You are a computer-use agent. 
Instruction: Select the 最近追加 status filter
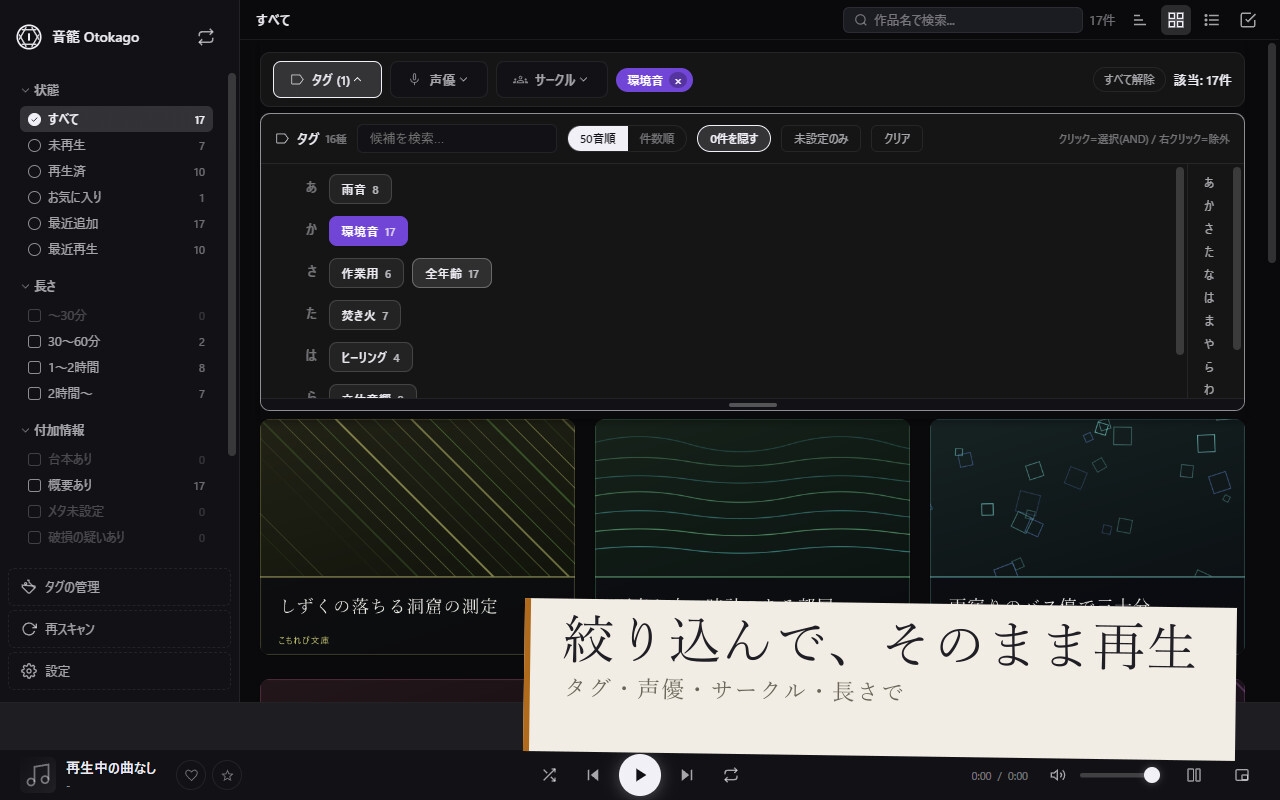tap(116, 223)
